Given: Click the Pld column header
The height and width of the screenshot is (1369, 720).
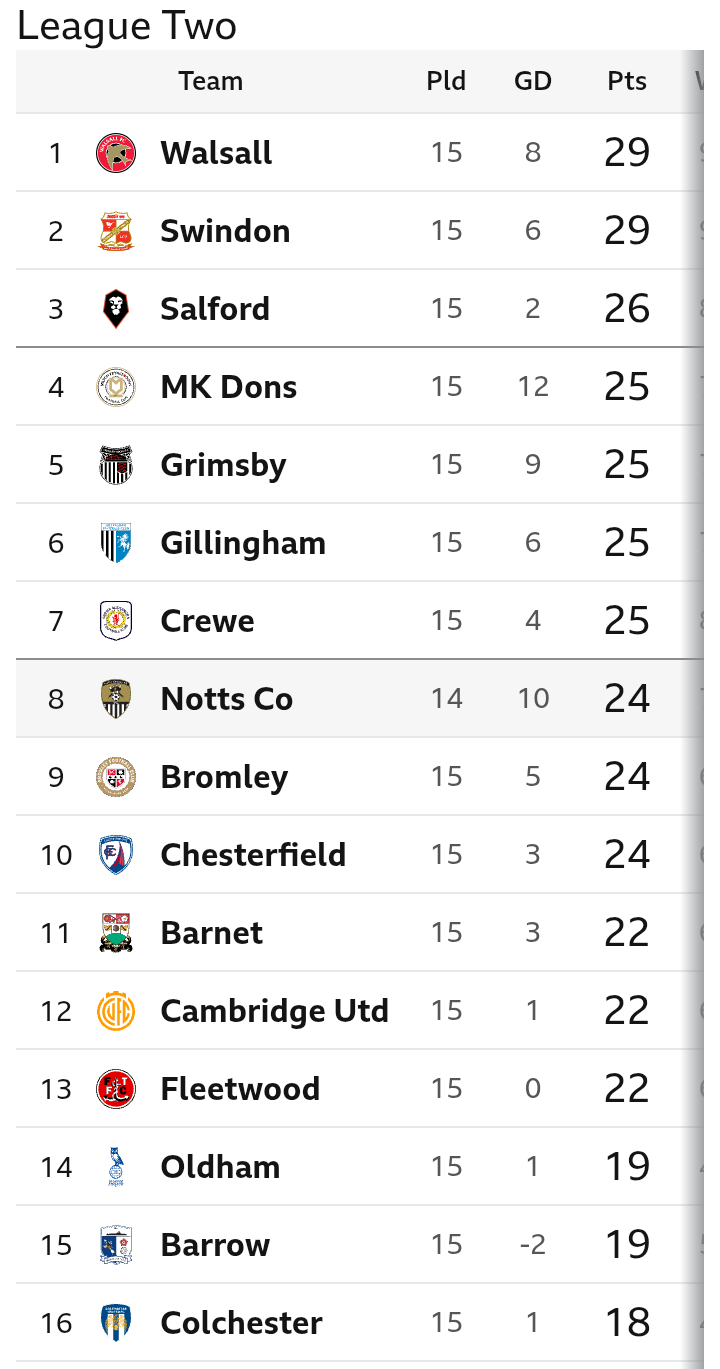Looking at the screenshot, I should pos(446,81).
